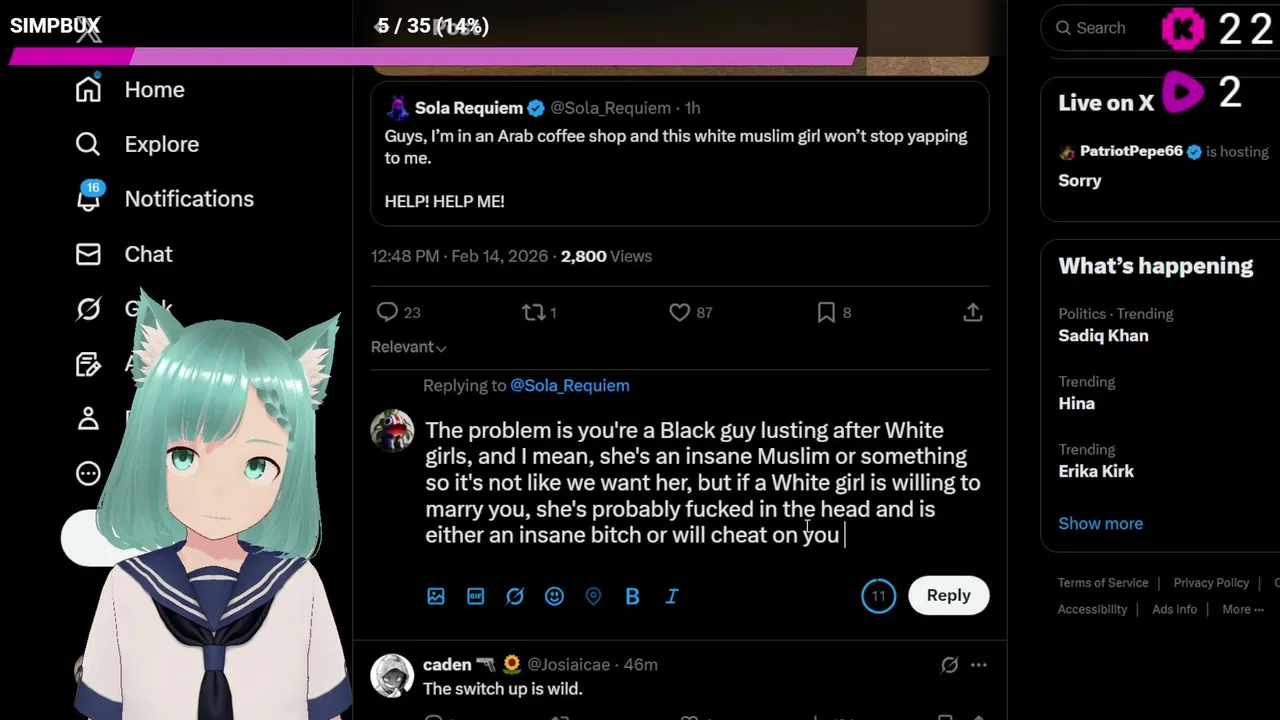Go to Home in sidebar

[x=154, y=90]
